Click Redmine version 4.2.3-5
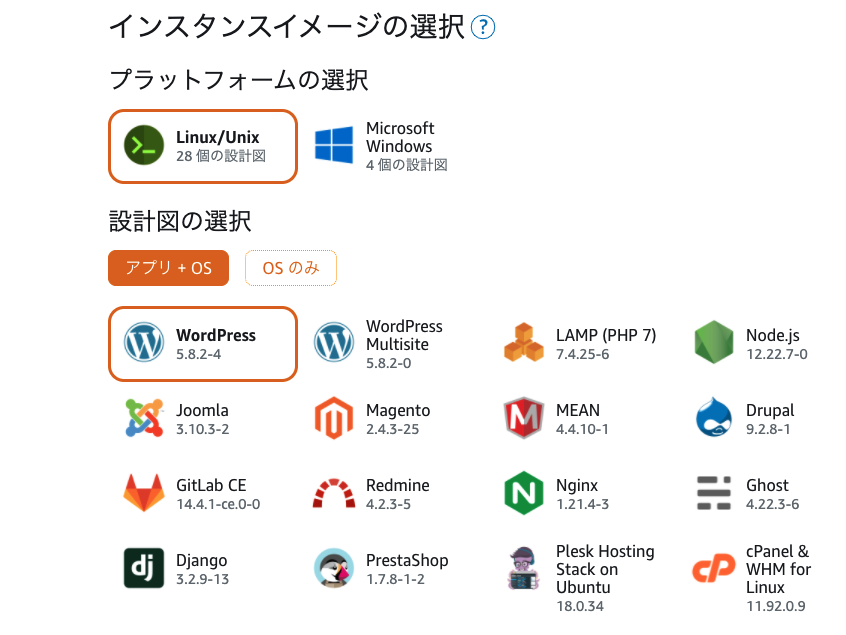This screenshot has height=635, width=846. pos(388,504)
